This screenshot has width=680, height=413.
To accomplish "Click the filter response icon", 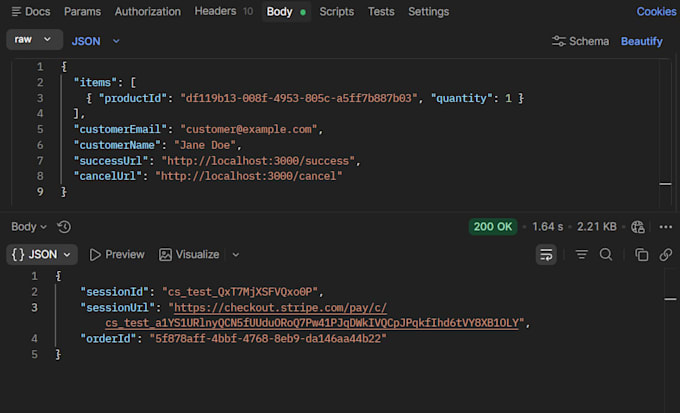I will pyautogui.click(x=581, y=255).
